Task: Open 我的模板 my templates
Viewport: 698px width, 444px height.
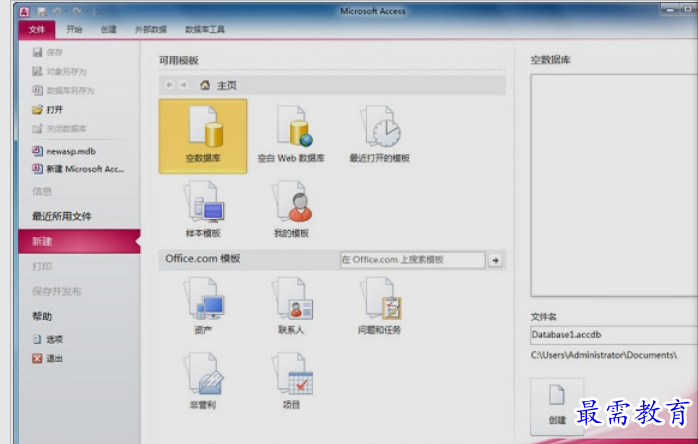Action: pos(292,209)
